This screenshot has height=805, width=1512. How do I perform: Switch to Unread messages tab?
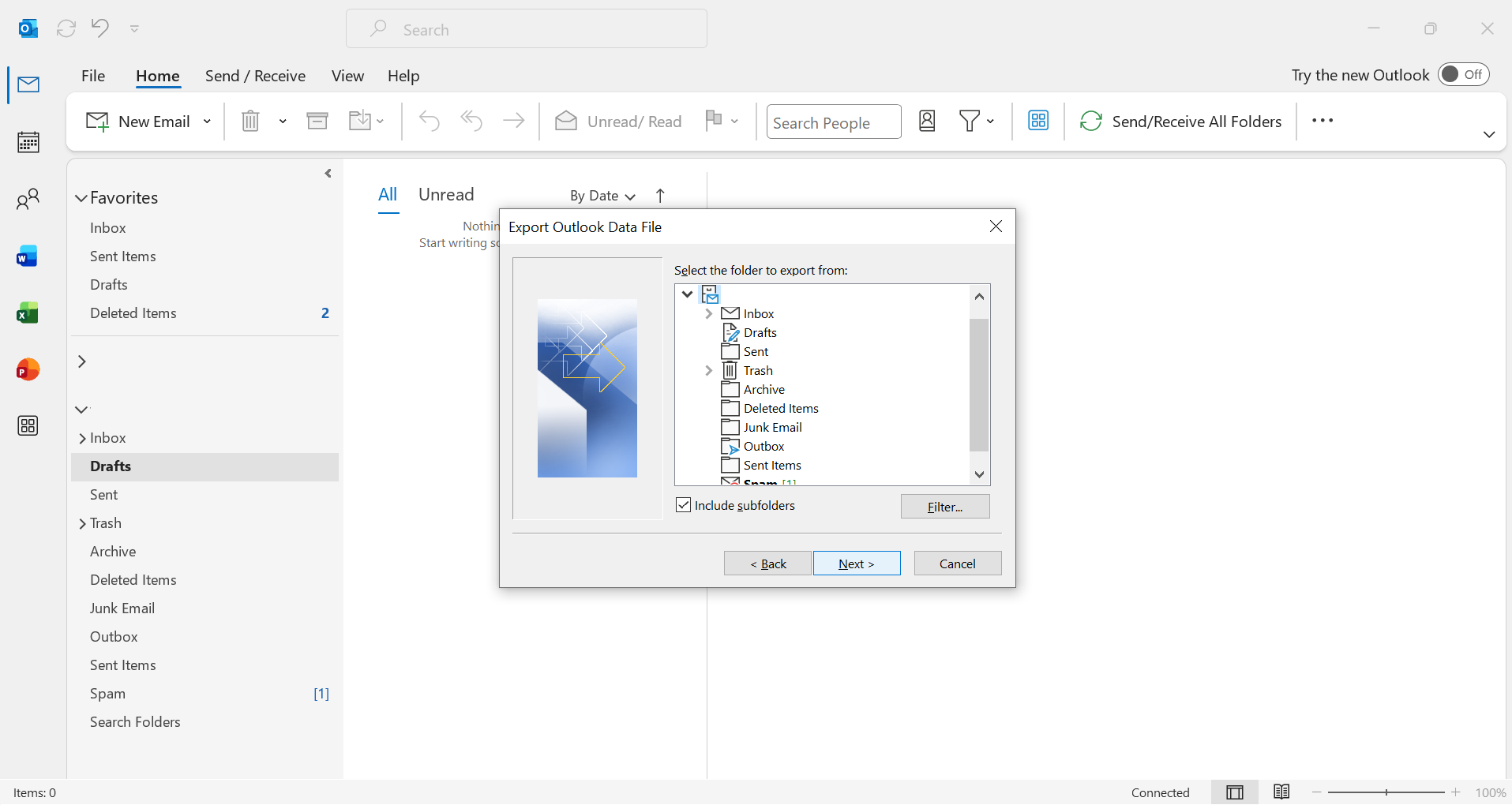446,195
